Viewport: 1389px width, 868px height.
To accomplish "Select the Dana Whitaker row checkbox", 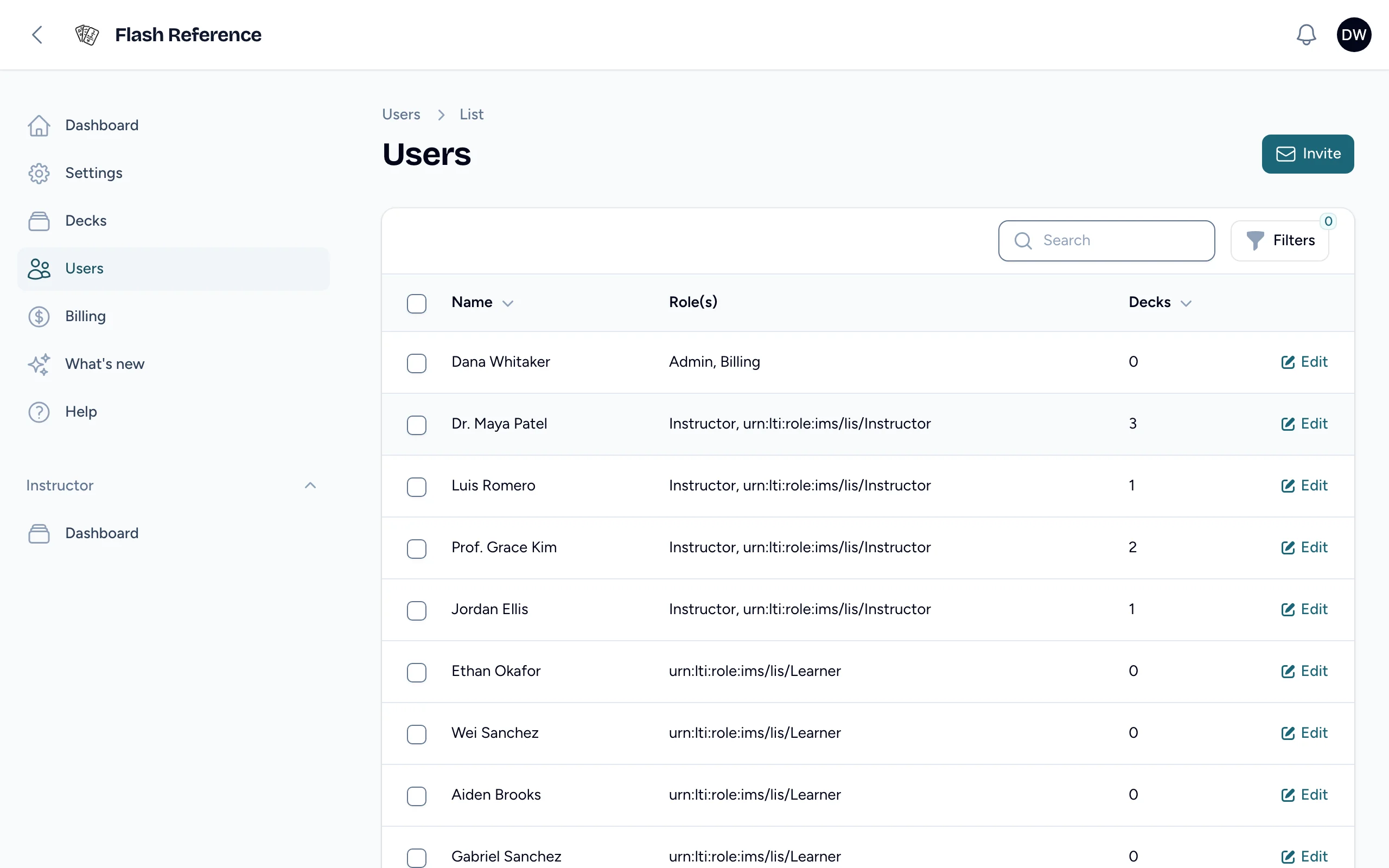I will pos(417,363).
